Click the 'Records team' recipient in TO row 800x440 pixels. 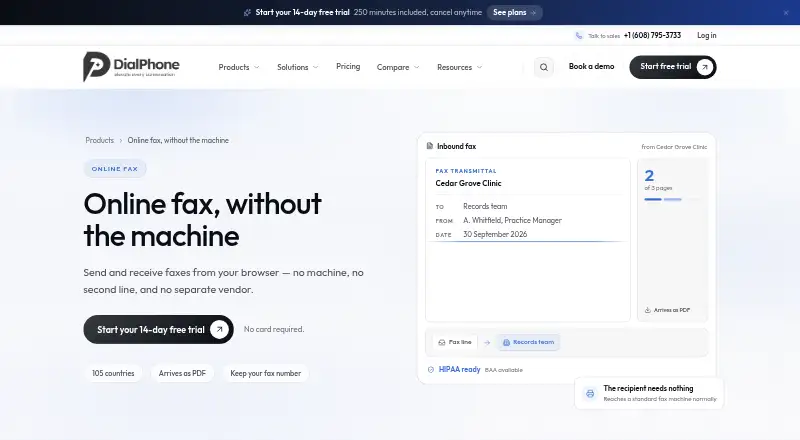(485, 206)
